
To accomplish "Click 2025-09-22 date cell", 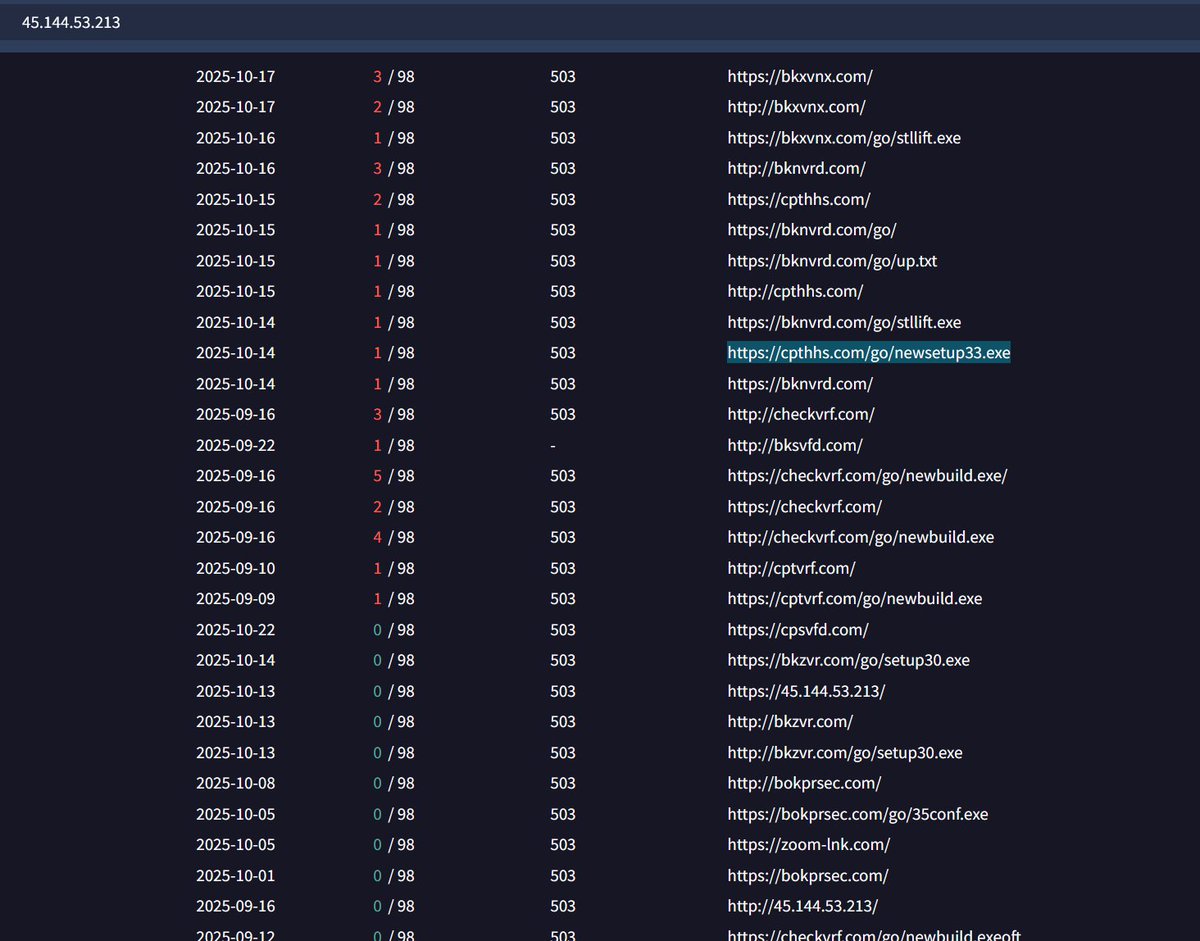I will pos(236,445).
